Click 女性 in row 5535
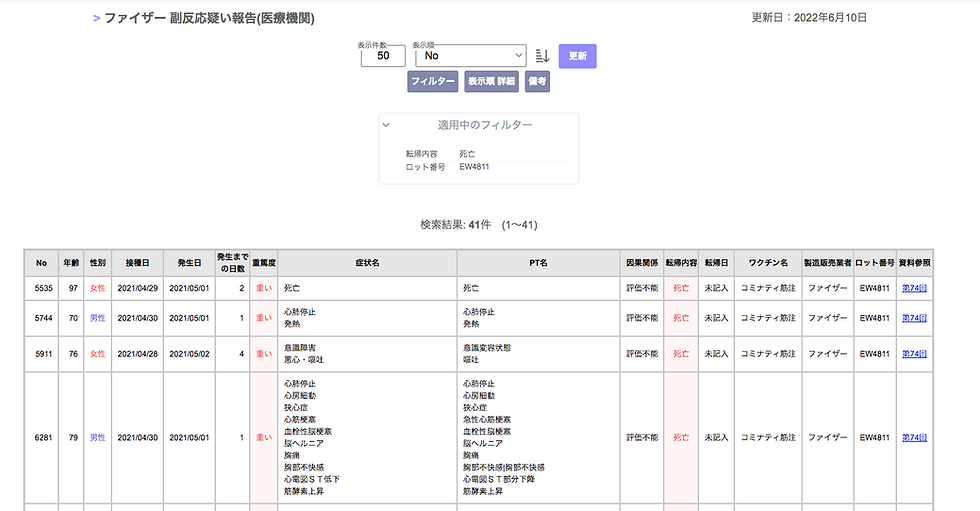Image resolution: width=980 pixels, height=511 pixels. (x=98, y=288)
